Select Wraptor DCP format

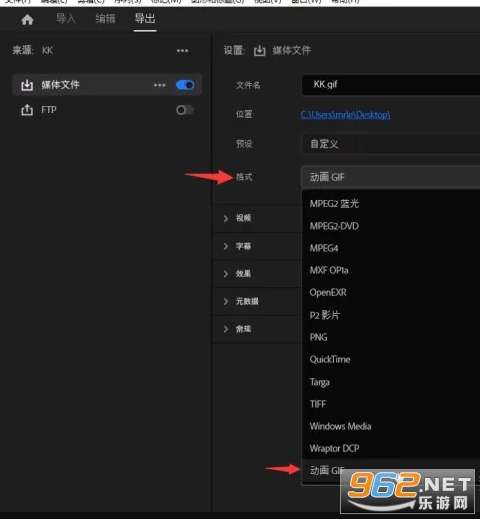click(x=391, y=448)
